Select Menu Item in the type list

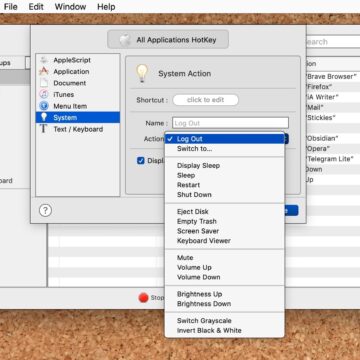(x=78, y=106)
